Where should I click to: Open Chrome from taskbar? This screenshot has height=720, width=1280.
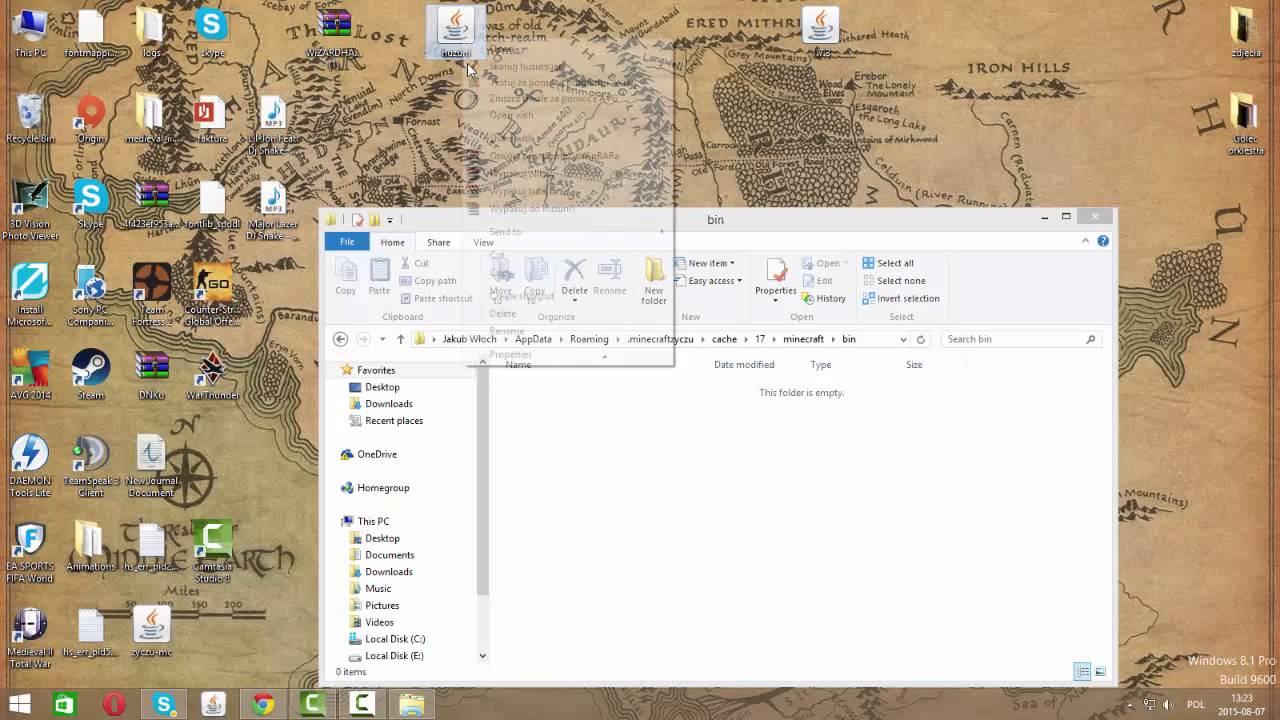tap(263, 705)
